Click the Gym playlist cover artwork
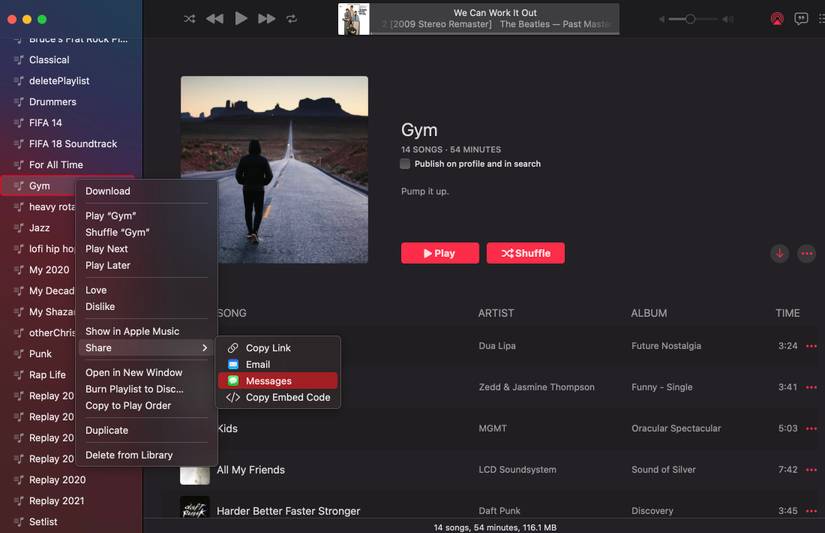Image resolution: width=825 pixels, height=533 pixels. [x=274, y=169]
